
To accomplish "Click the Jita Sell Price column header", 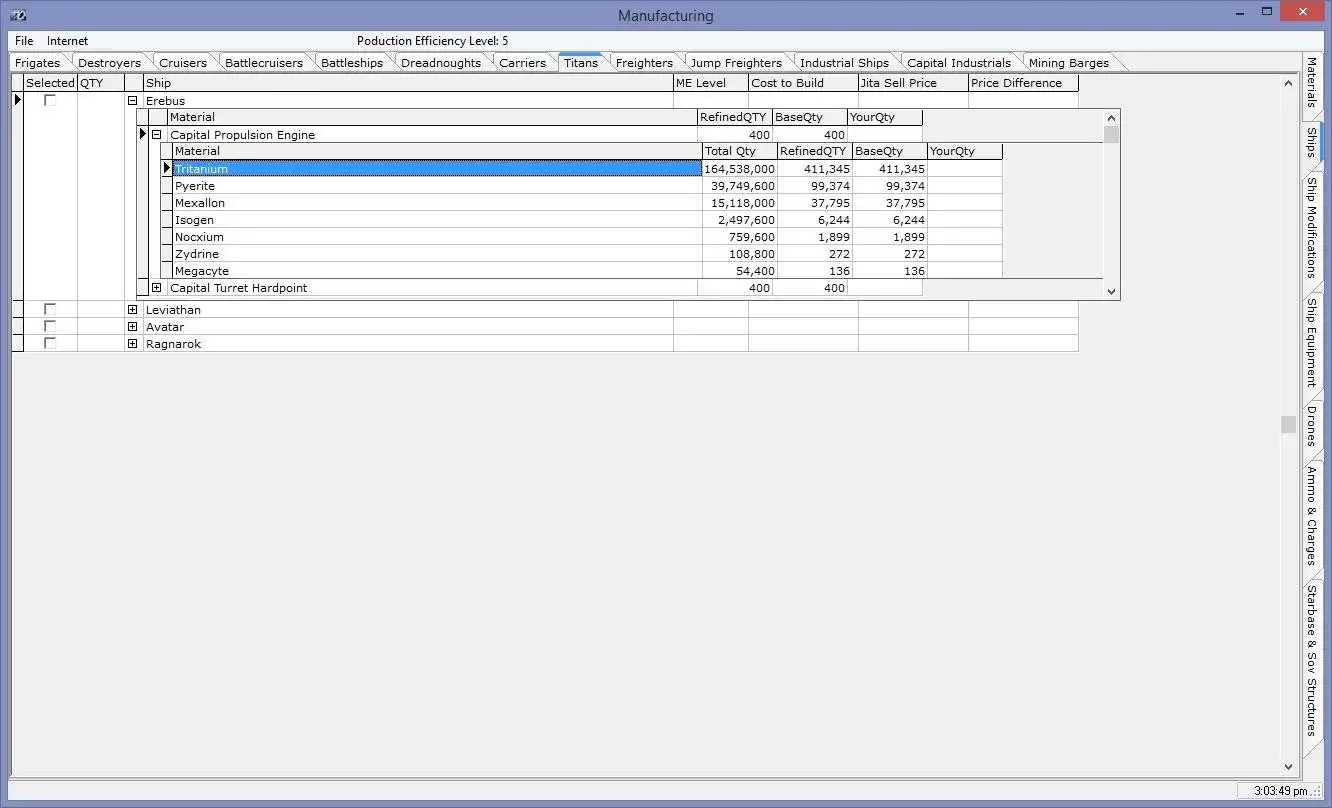I will [x=913, y=83].
